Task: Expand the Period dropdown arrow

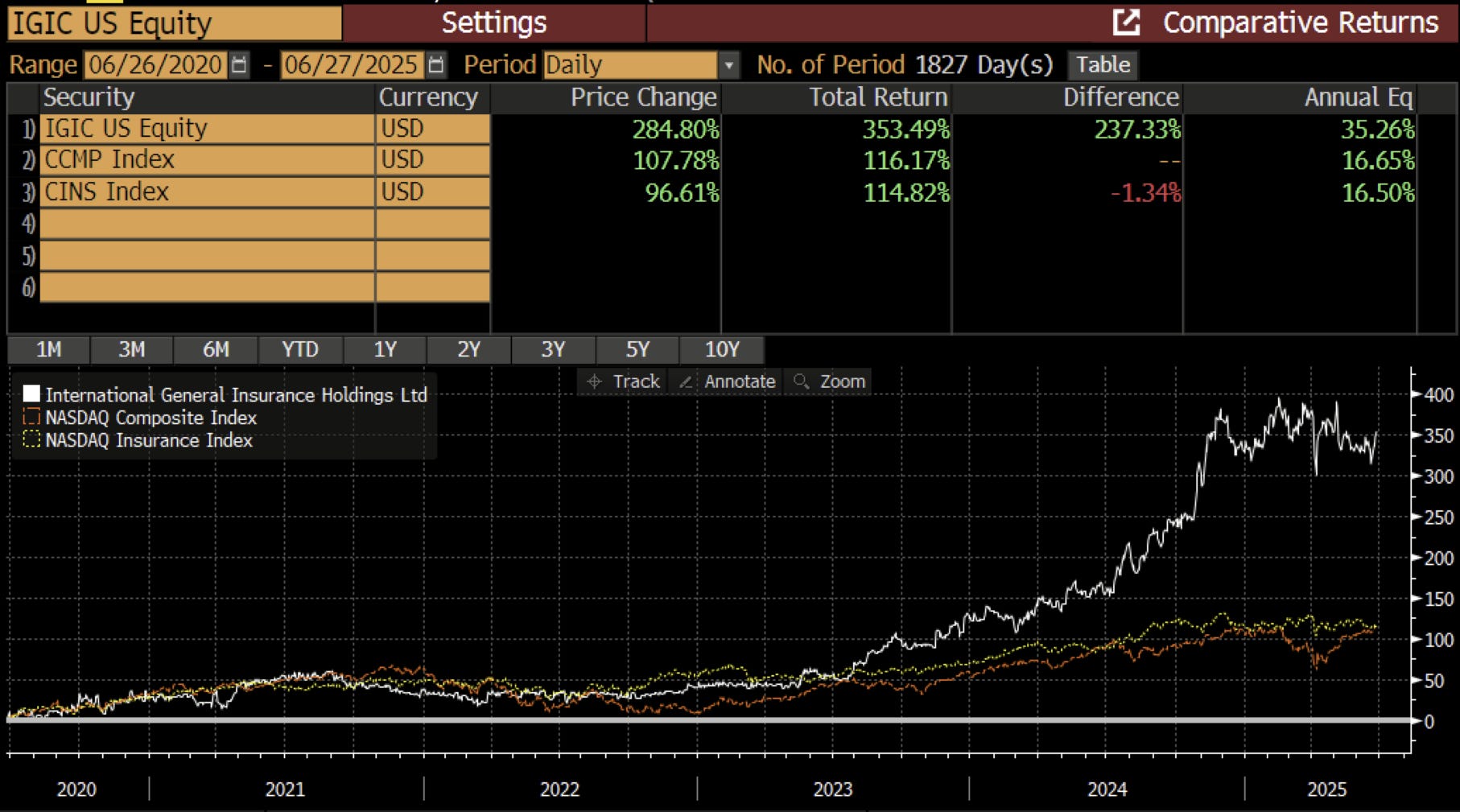Action: [728, 64]
